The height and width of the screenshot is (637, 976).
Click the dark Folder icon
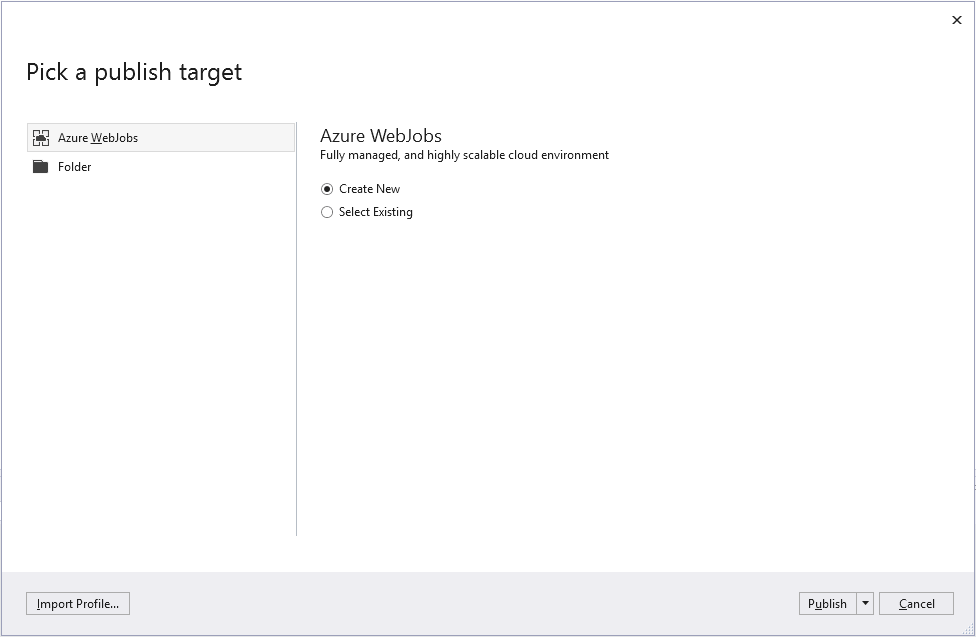coord(40,167)
